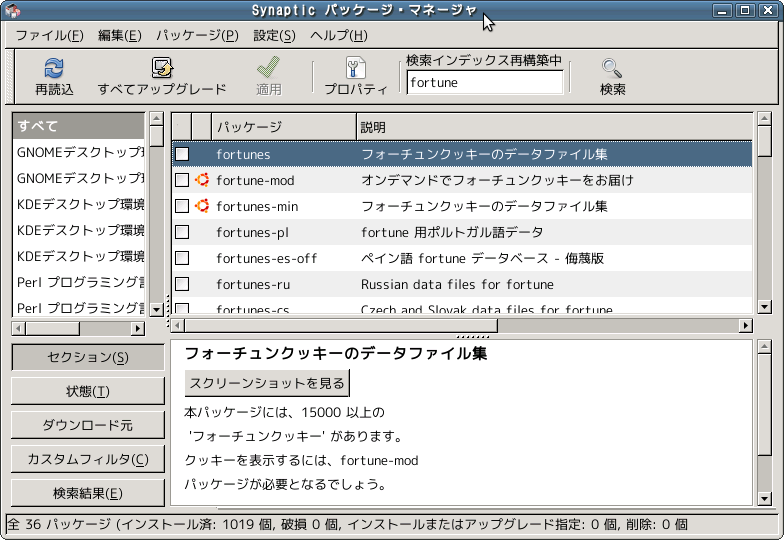Click the up arrow on the category list scrollbar
The height and width of the screenshot is (540, 784).
(x=156, y=118)
